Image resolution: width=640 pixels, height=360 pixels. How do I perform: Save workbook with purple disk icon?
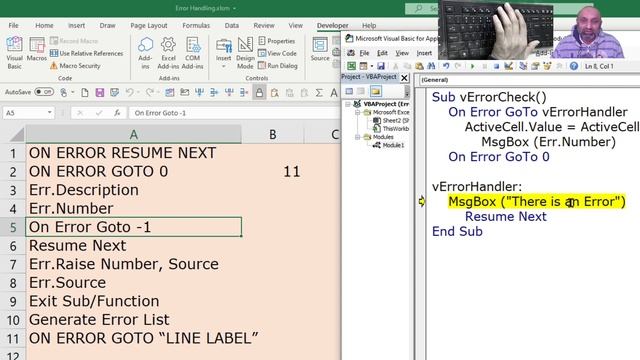click(x=100, y=93)
